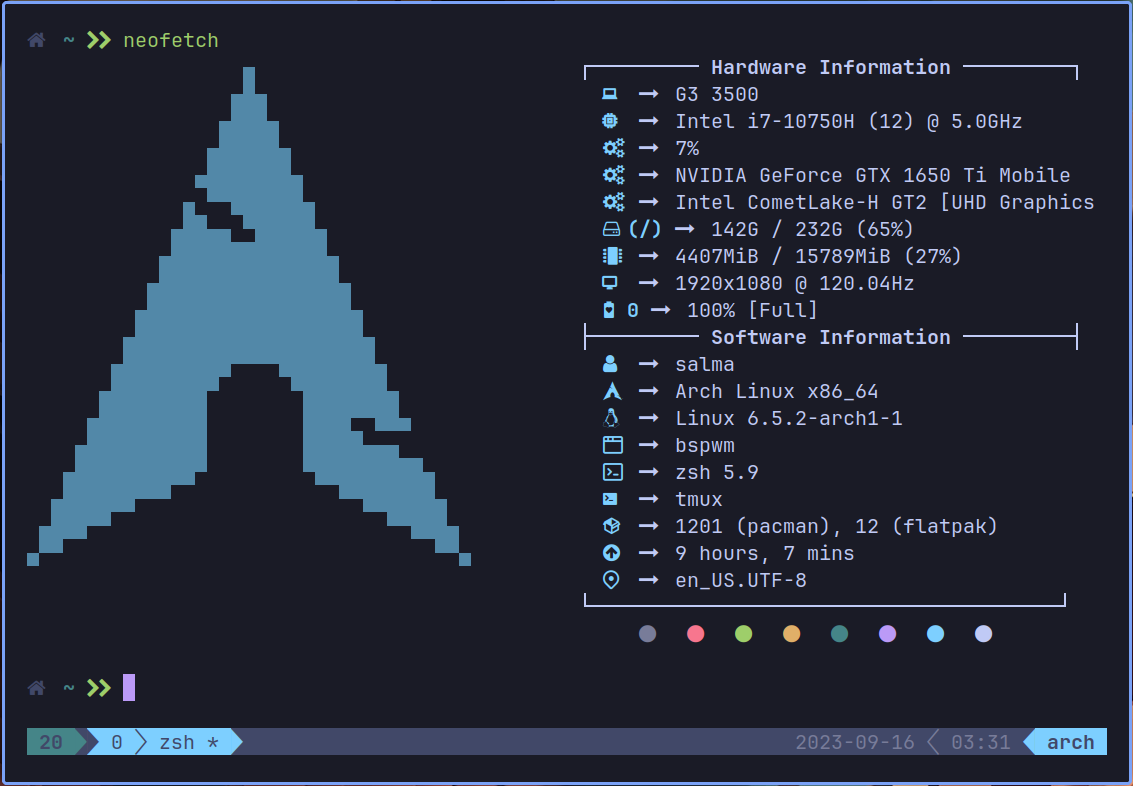
Task: Click the laptop icon beside G3 3500
Action: (610, 94)
